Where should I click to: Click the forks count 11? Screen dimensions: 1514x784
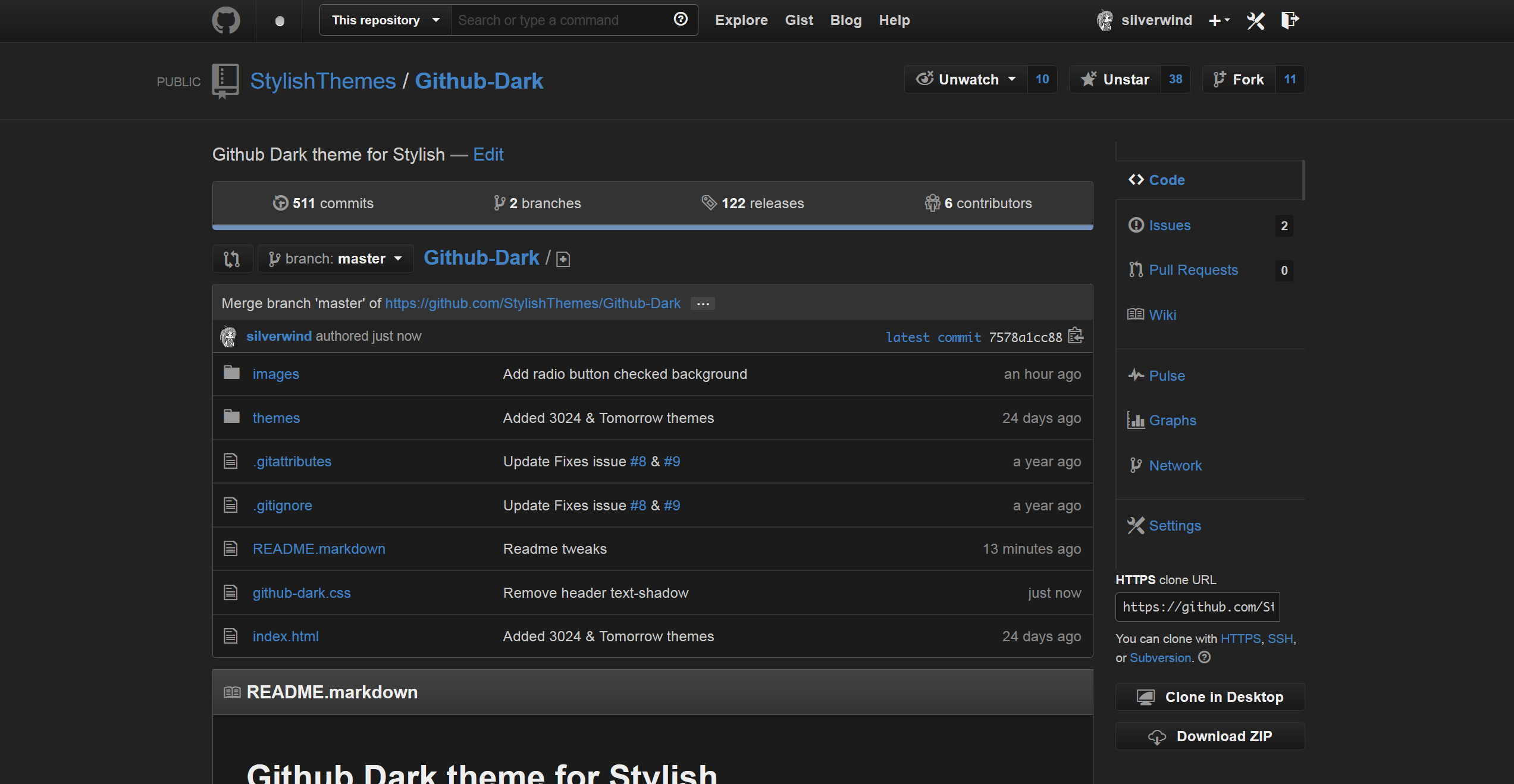coord(1290,79)
